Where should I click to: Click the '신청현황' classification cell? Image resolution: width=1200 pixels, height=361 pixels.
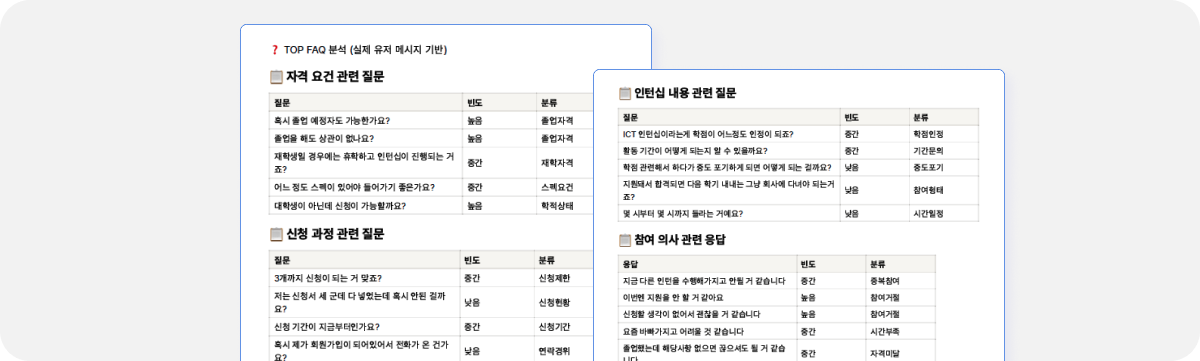pyautogui.click(x=555, y=301)
